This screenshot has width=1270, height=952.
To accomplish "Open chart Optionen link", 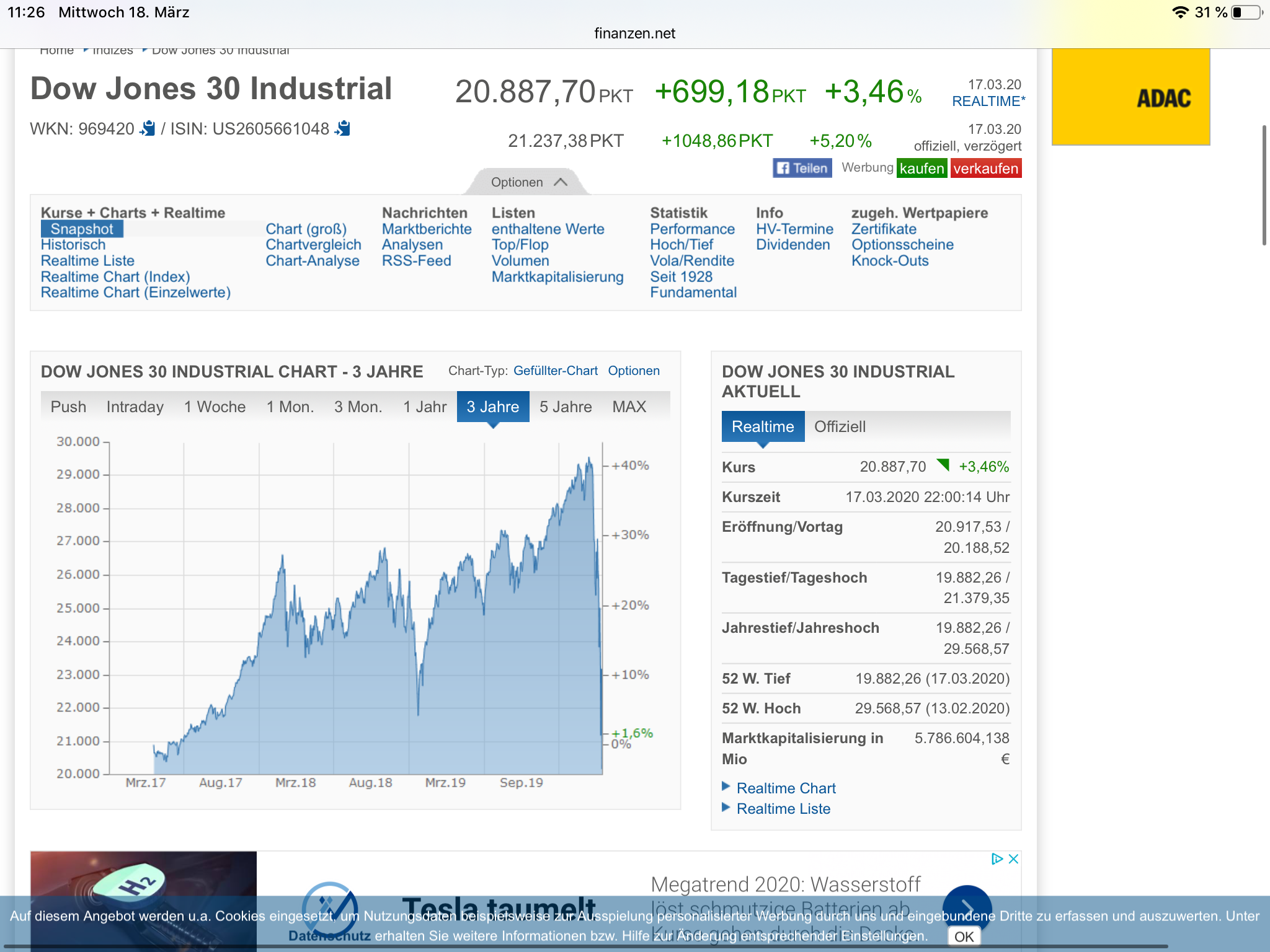I will (x=634, y=371).
